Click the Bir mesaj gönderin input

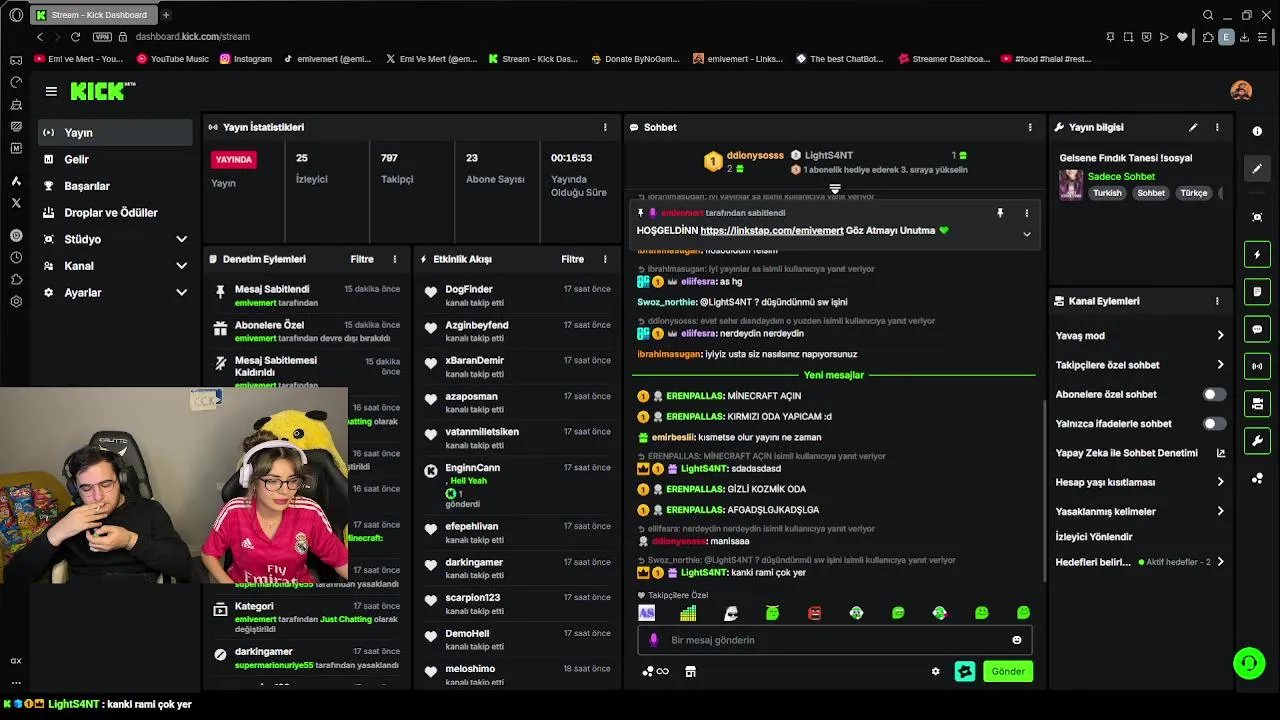pos(835,640)
